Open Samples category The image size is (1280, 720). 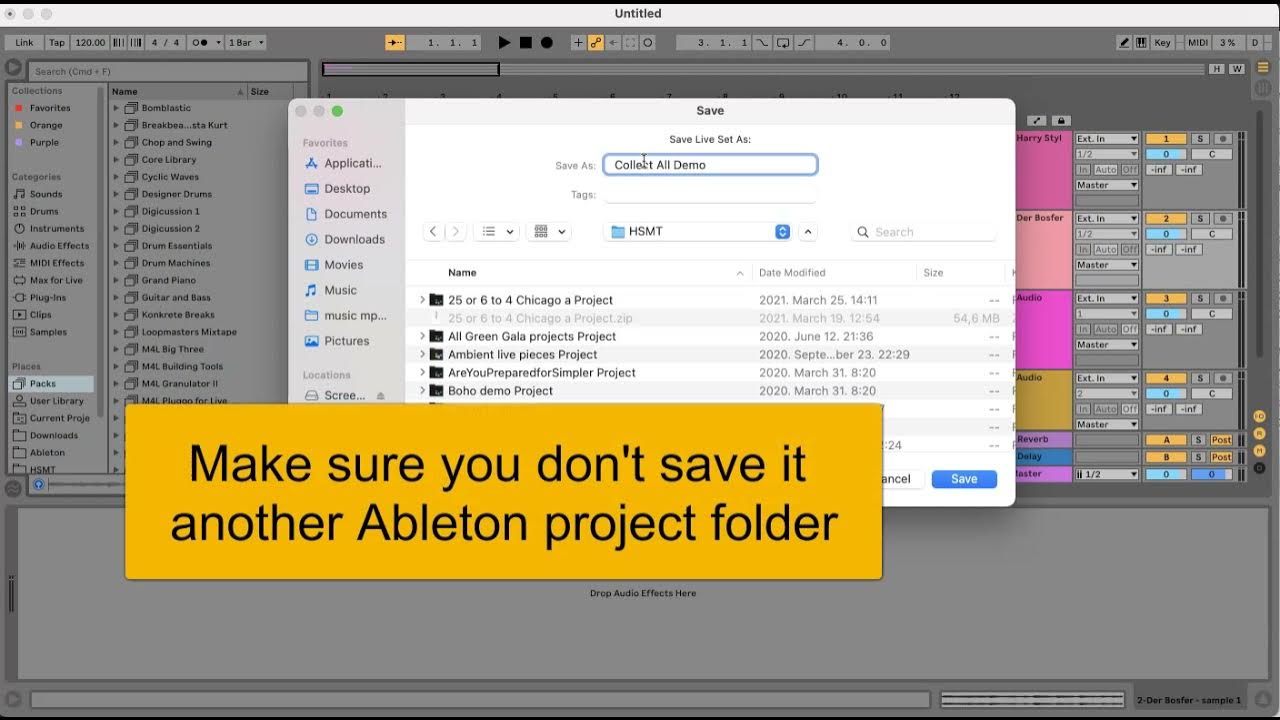pyautogui.click(x=48, y=332)
